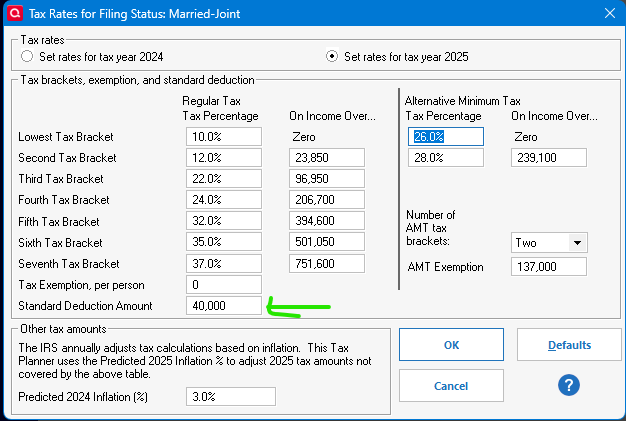Viewport: 626px width, 421px height.
Task: Select rates for tax year 2025
Action: tap(332, 56)
